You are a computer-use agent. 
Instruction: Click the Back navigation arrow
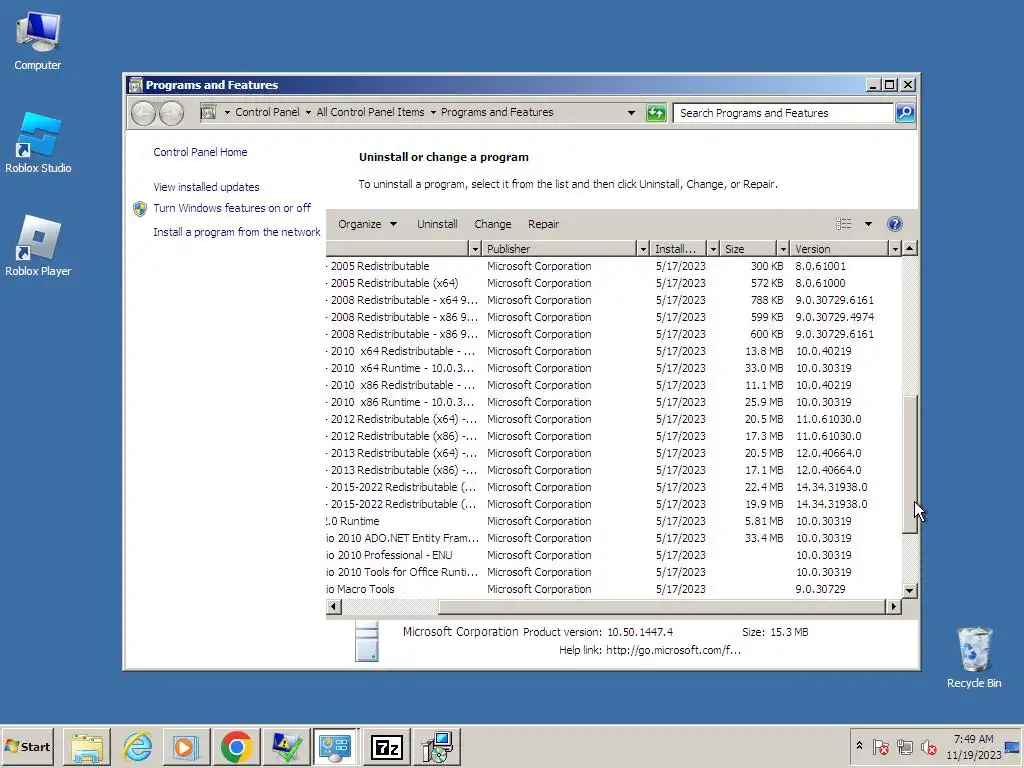click(x=143, y=113)
